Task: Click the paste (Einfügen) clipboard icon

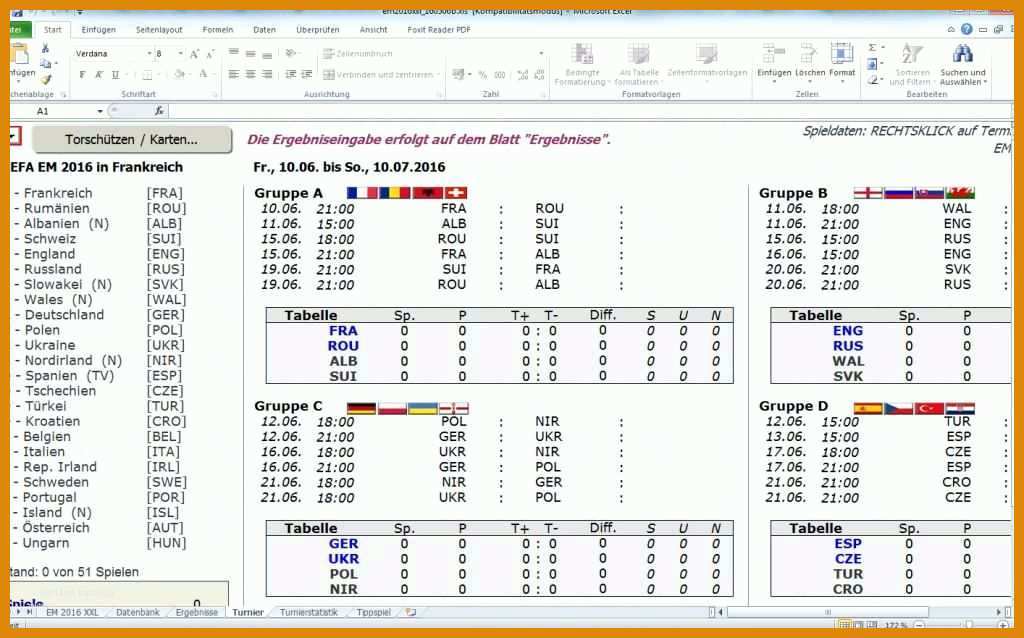Action: pos(21,54)
